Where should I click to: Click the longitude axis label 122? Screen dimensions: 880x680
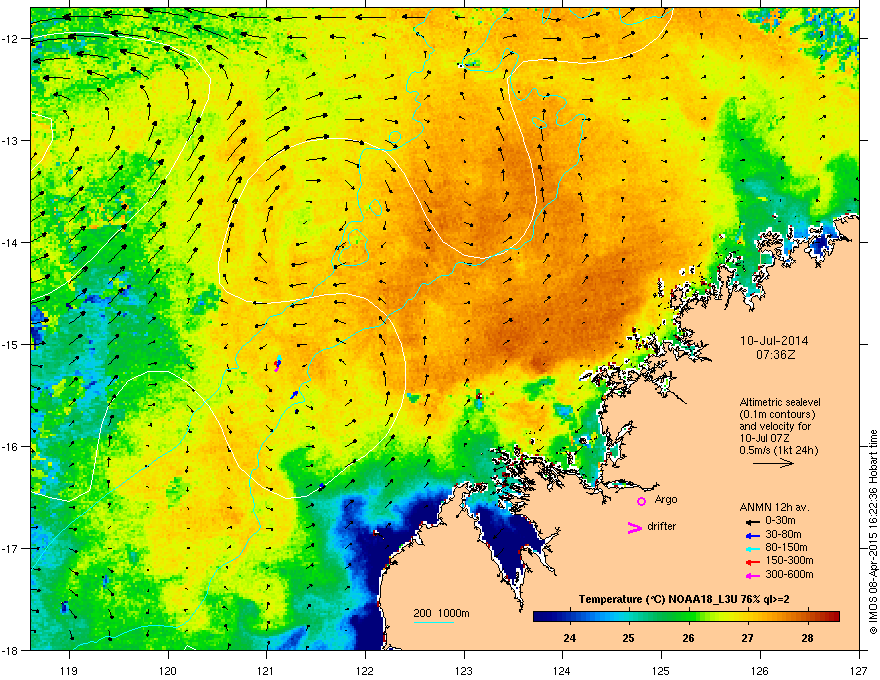click(x=365, y=670)
